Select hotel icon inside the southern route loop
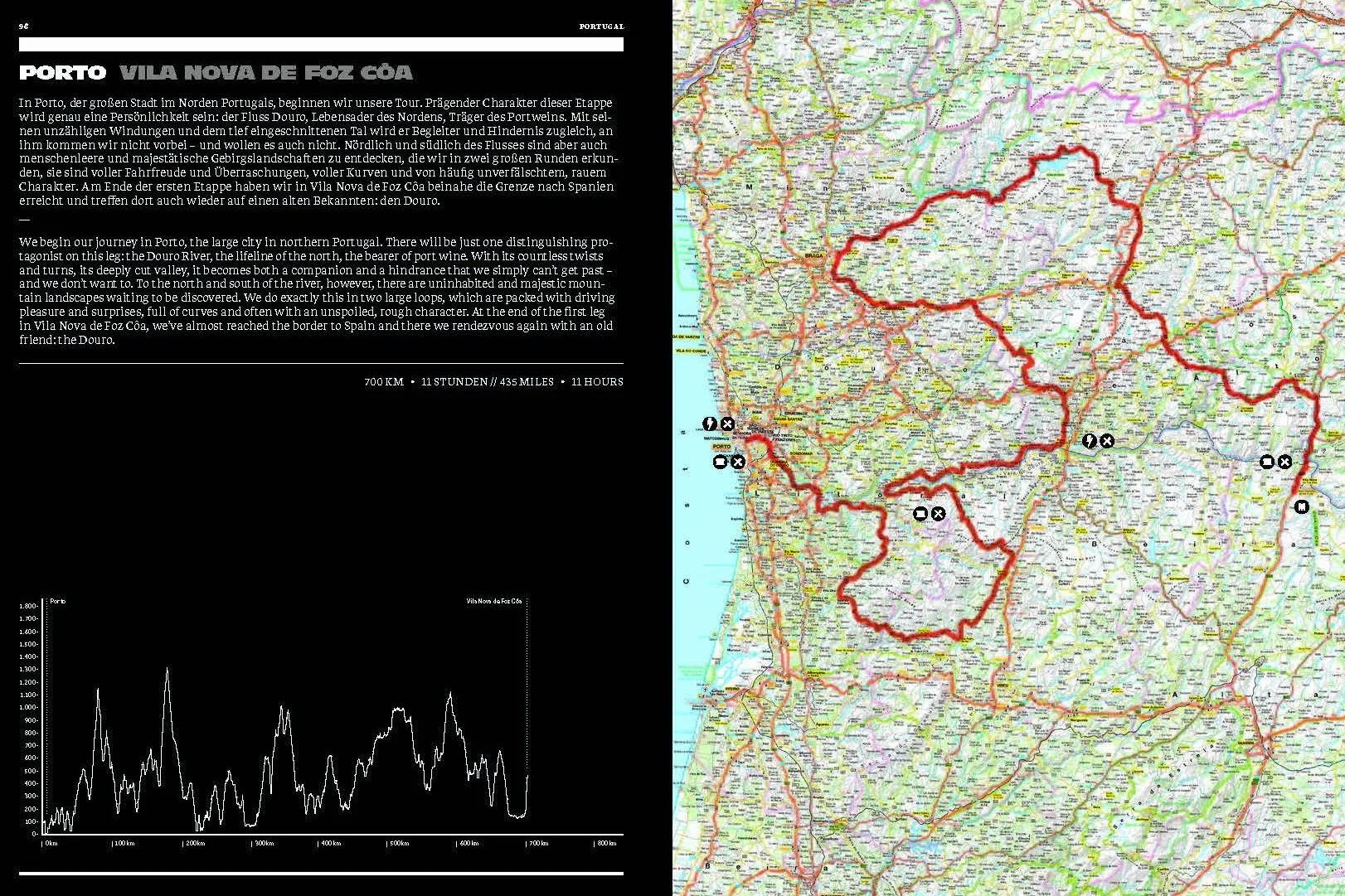 [x=920, y=514]
